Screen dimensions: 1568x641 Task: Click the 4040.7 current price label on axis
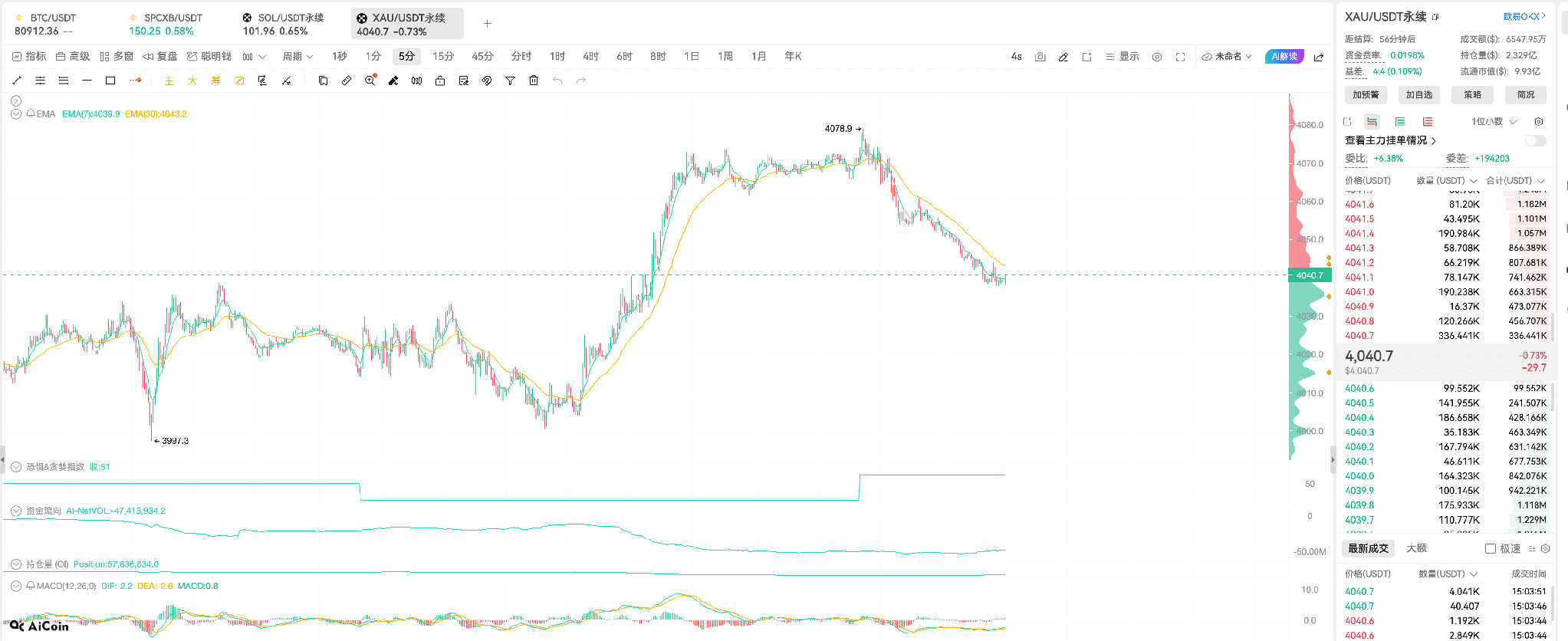[1310, 275]
